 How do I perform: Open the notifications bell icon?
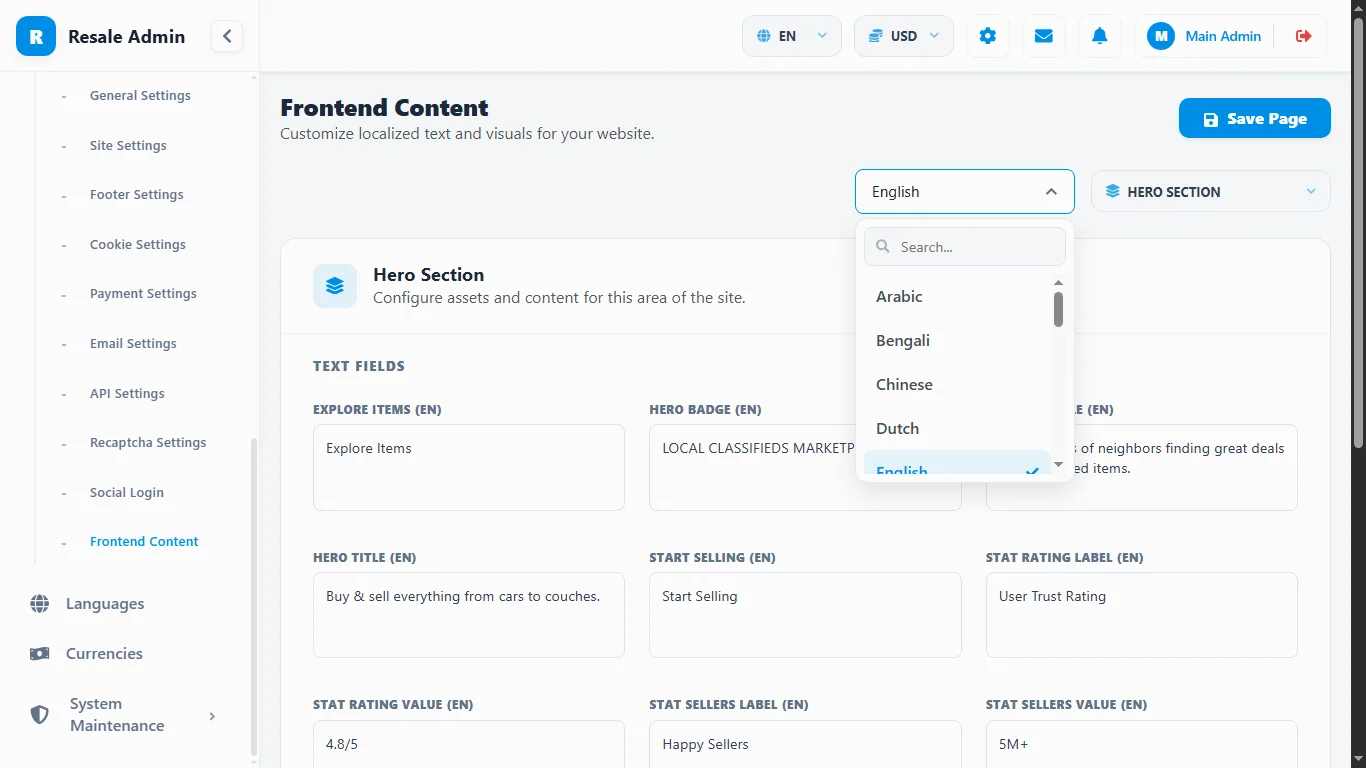pyautogui.click(x=1100, y=36)
